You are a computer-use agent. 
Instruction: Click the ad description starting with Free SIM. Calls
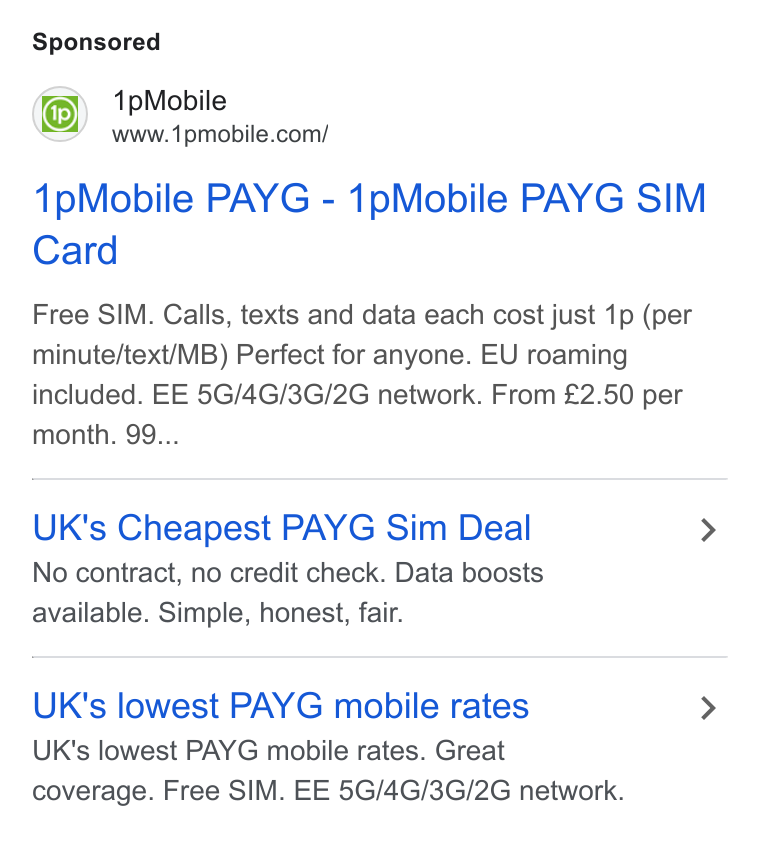point(362,375)
